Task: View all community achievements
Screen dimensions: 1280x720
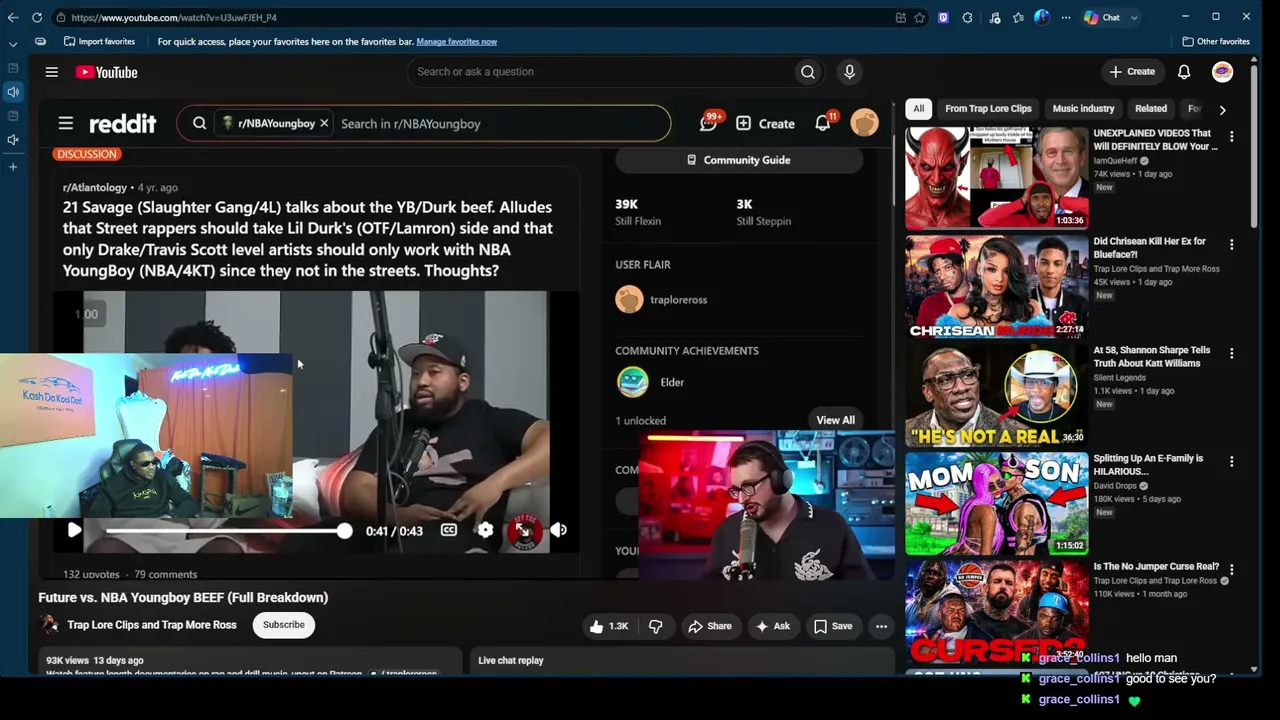Action: point(836,420)
